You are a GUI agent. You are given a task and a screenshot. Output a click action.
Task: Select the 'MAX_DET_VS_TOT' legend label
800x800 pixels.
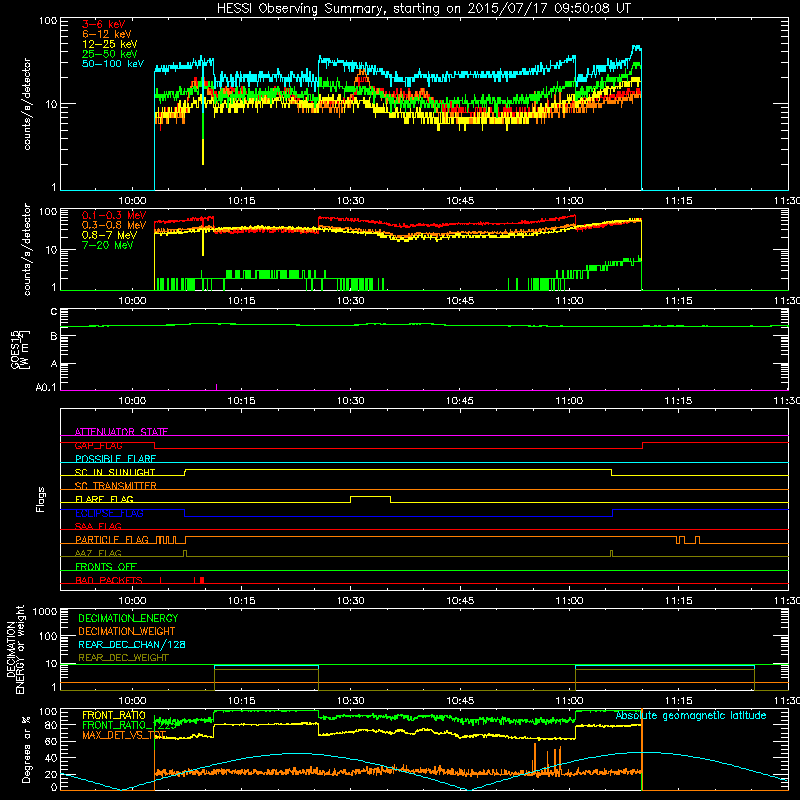click(x=124, y=735)
